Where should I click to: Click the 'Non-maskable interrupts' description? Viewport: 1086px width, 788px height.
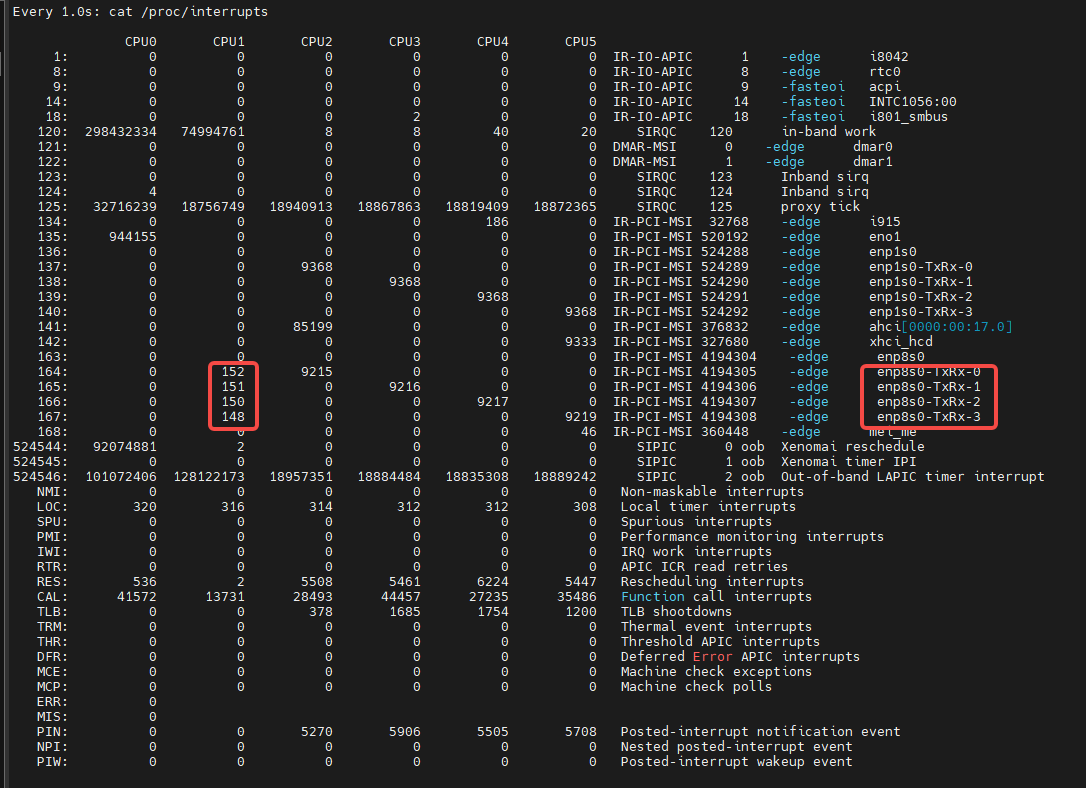point(712,492)
